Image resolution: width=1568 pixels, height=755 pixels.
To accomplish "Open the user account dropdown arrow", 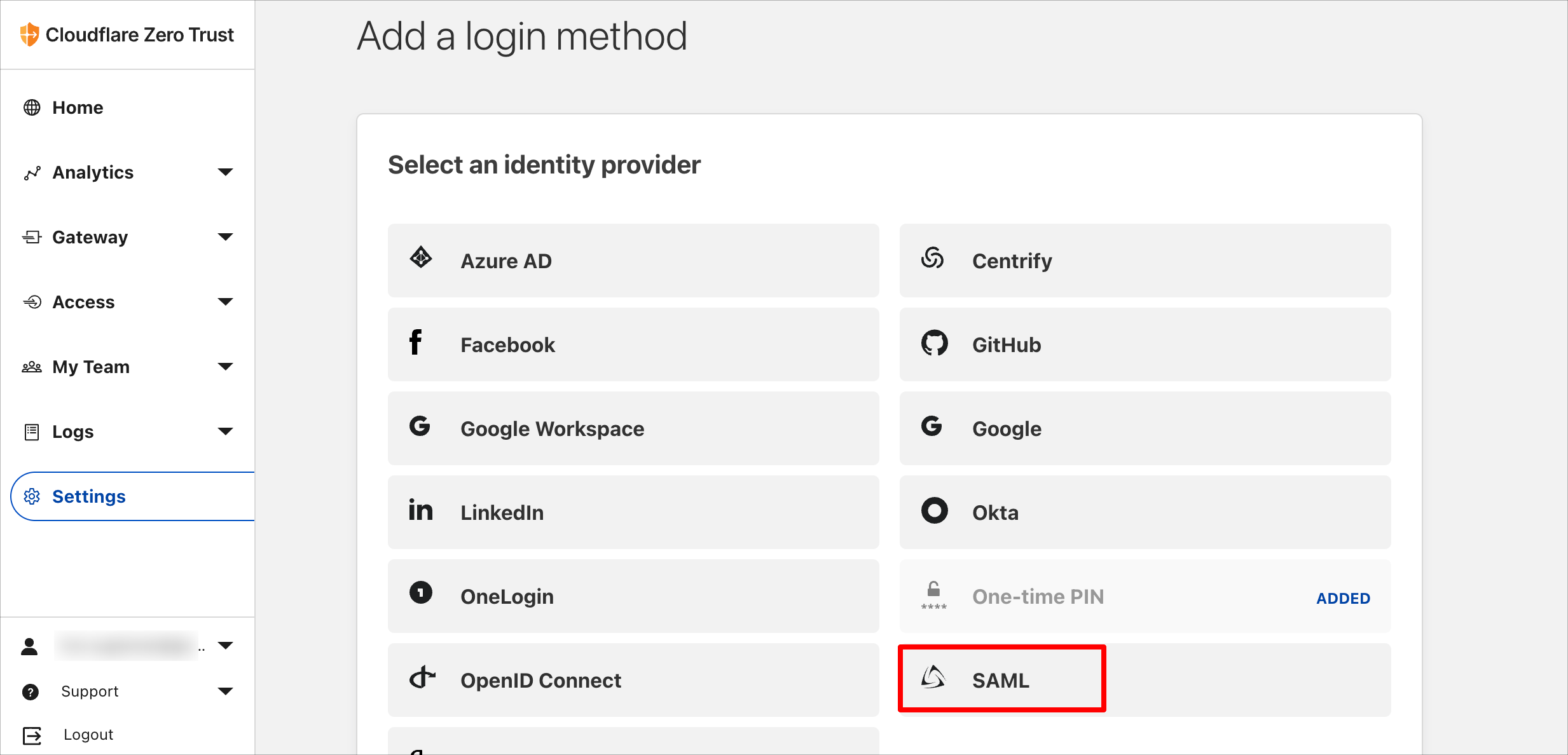I will click(225, 646).
